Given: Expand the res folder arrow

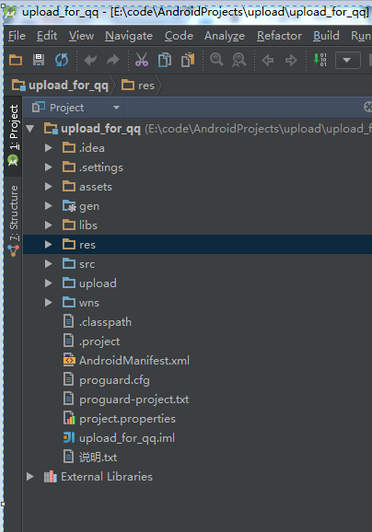Looking at the screenshot, I should coord(49,245).
